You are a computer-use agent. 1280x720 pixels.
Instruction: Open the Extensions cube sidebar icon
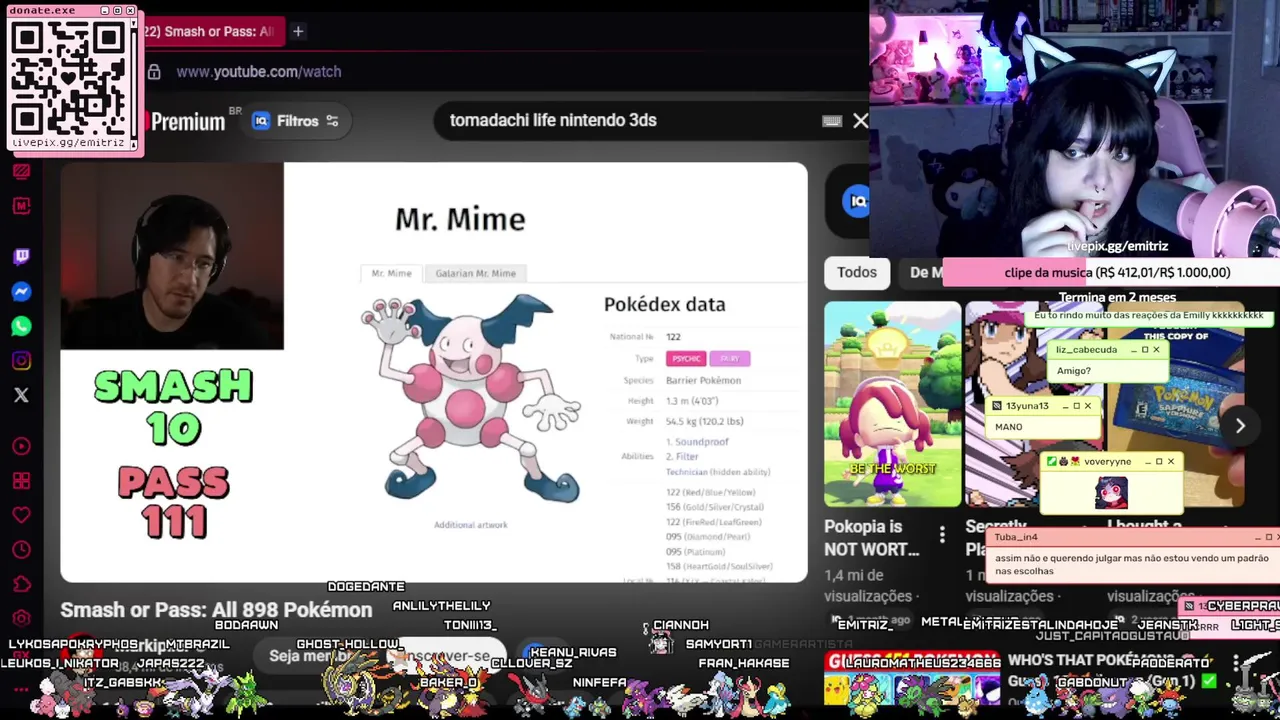click(21, 584)
